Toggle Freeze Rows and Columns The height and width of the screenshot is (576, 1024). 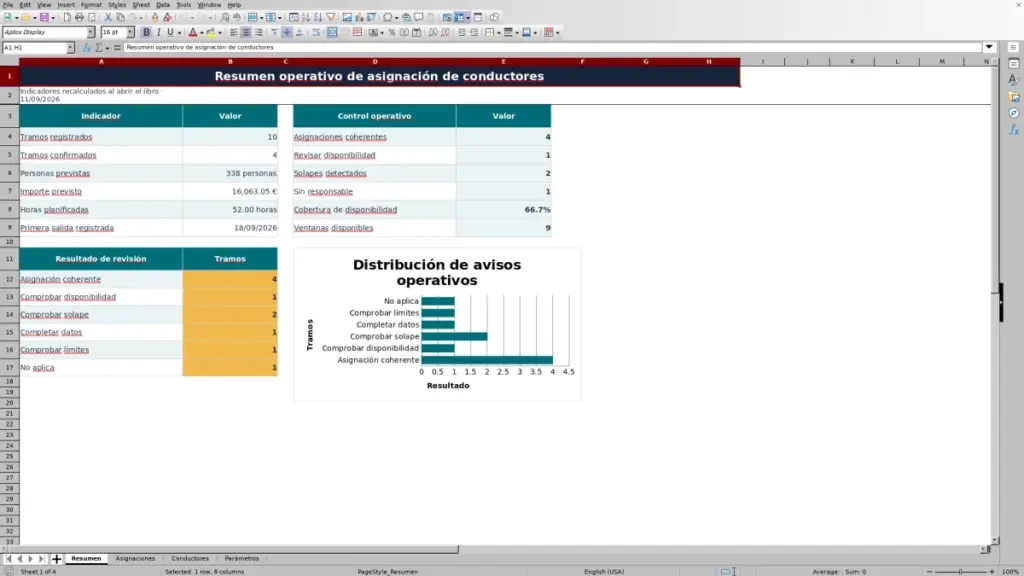pyautogui.click(x=460, y=18)
